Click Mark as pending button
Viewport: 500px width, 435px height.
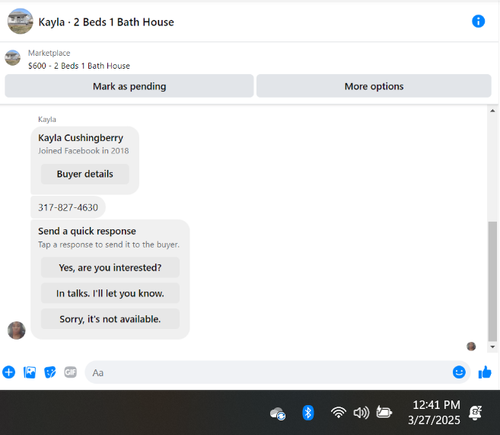tap(129, 86)
